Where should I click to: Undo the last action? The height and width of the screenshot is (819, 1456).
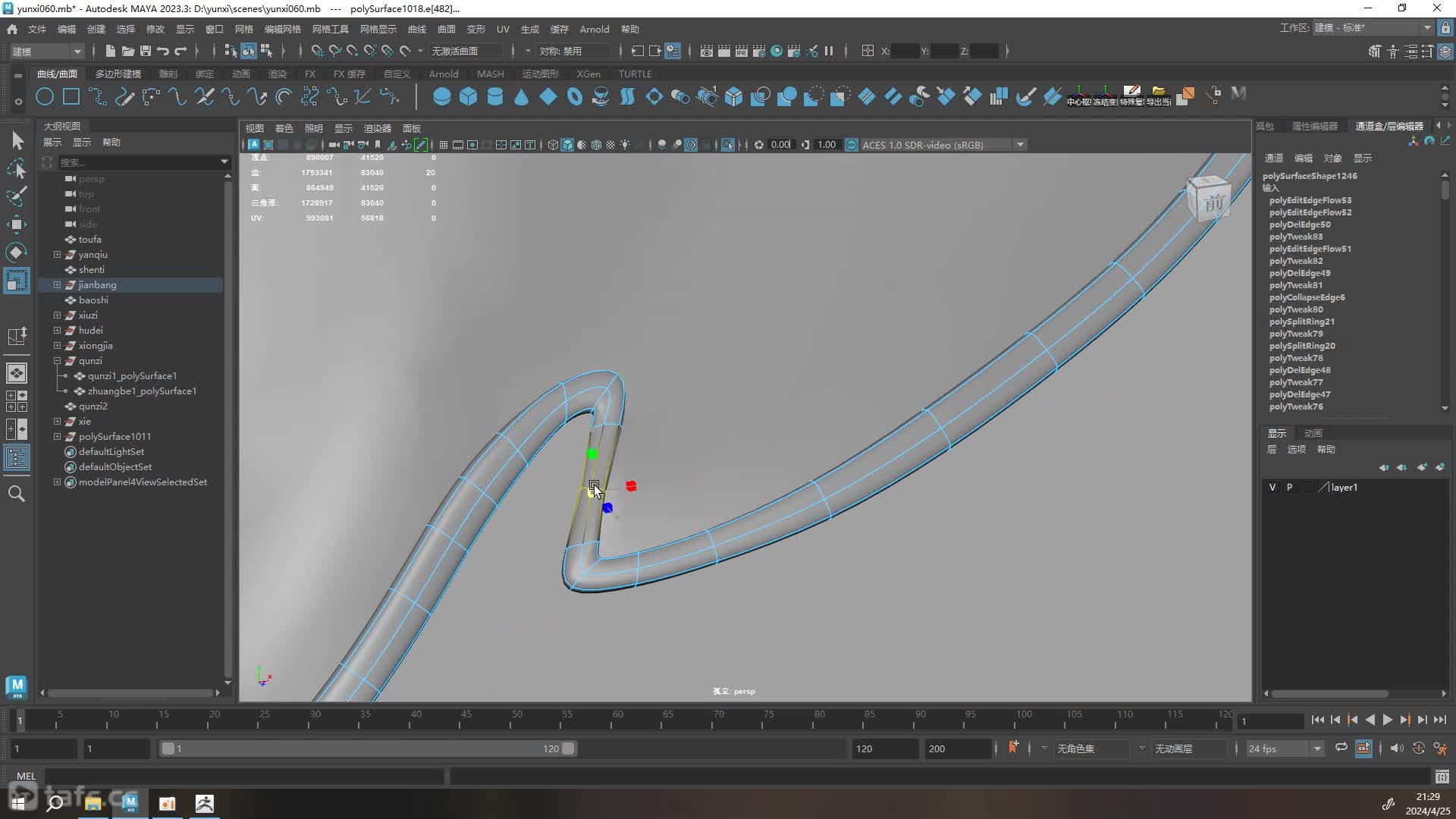tap(162, 51)
